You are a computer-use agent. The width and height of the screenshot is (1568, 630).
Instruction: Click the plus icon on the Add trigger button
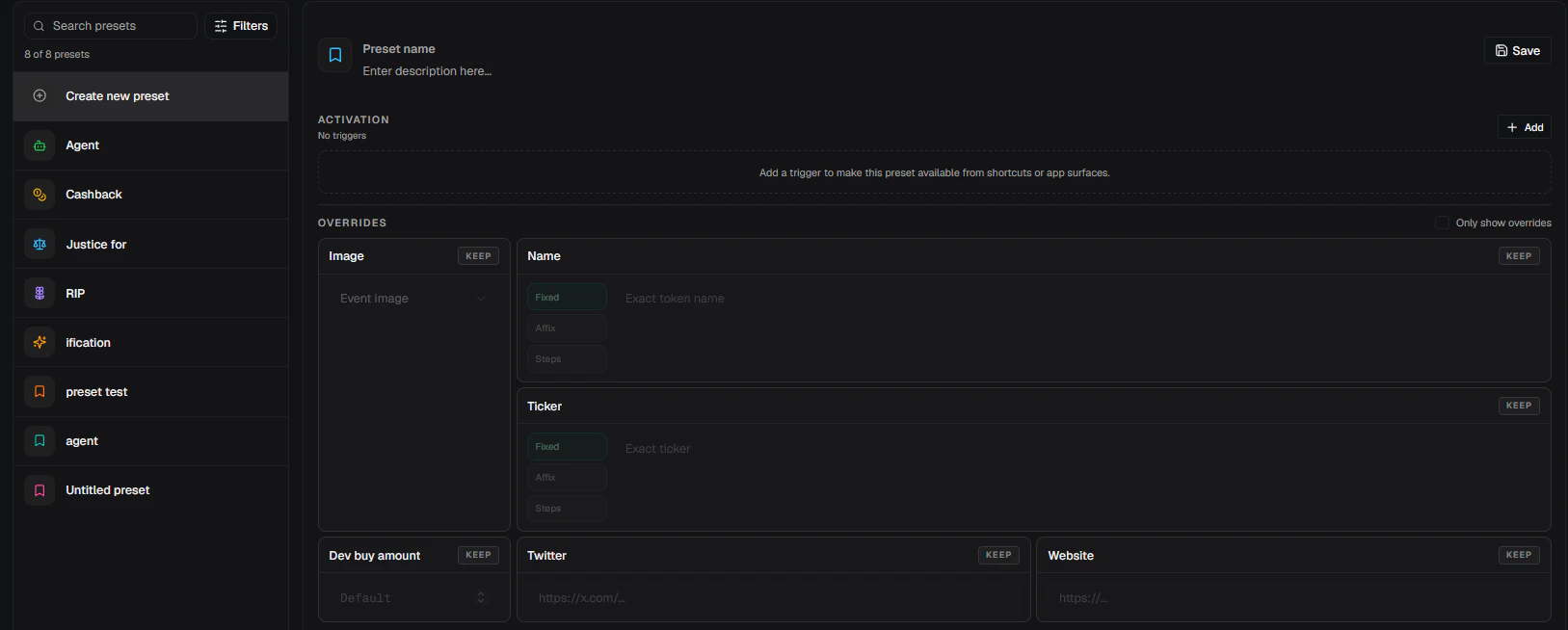[1512, 127]
